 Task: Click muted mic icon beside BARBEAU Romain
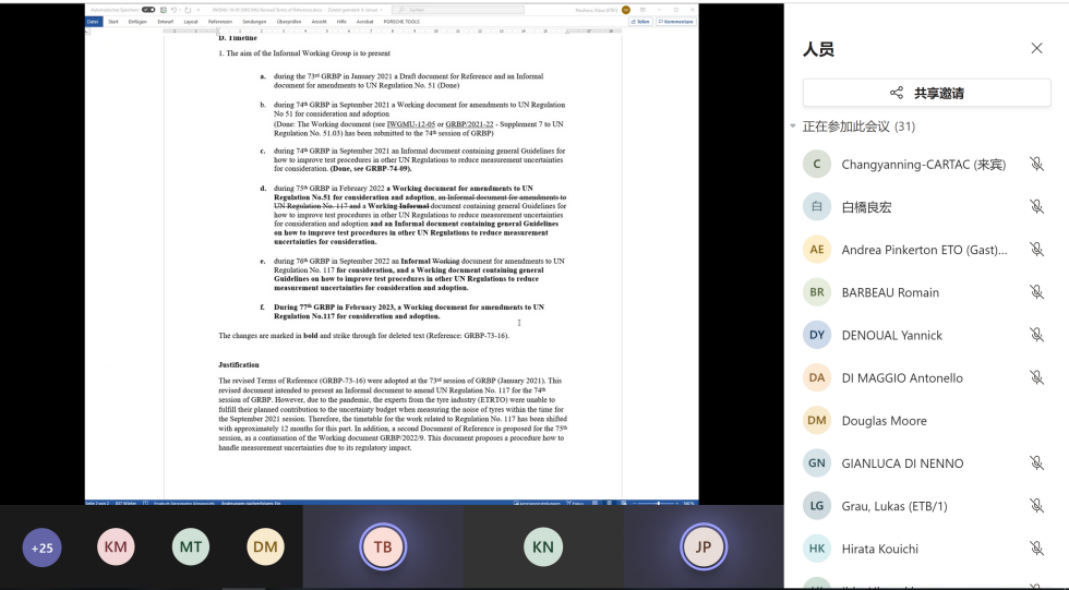click(1036, 292)
